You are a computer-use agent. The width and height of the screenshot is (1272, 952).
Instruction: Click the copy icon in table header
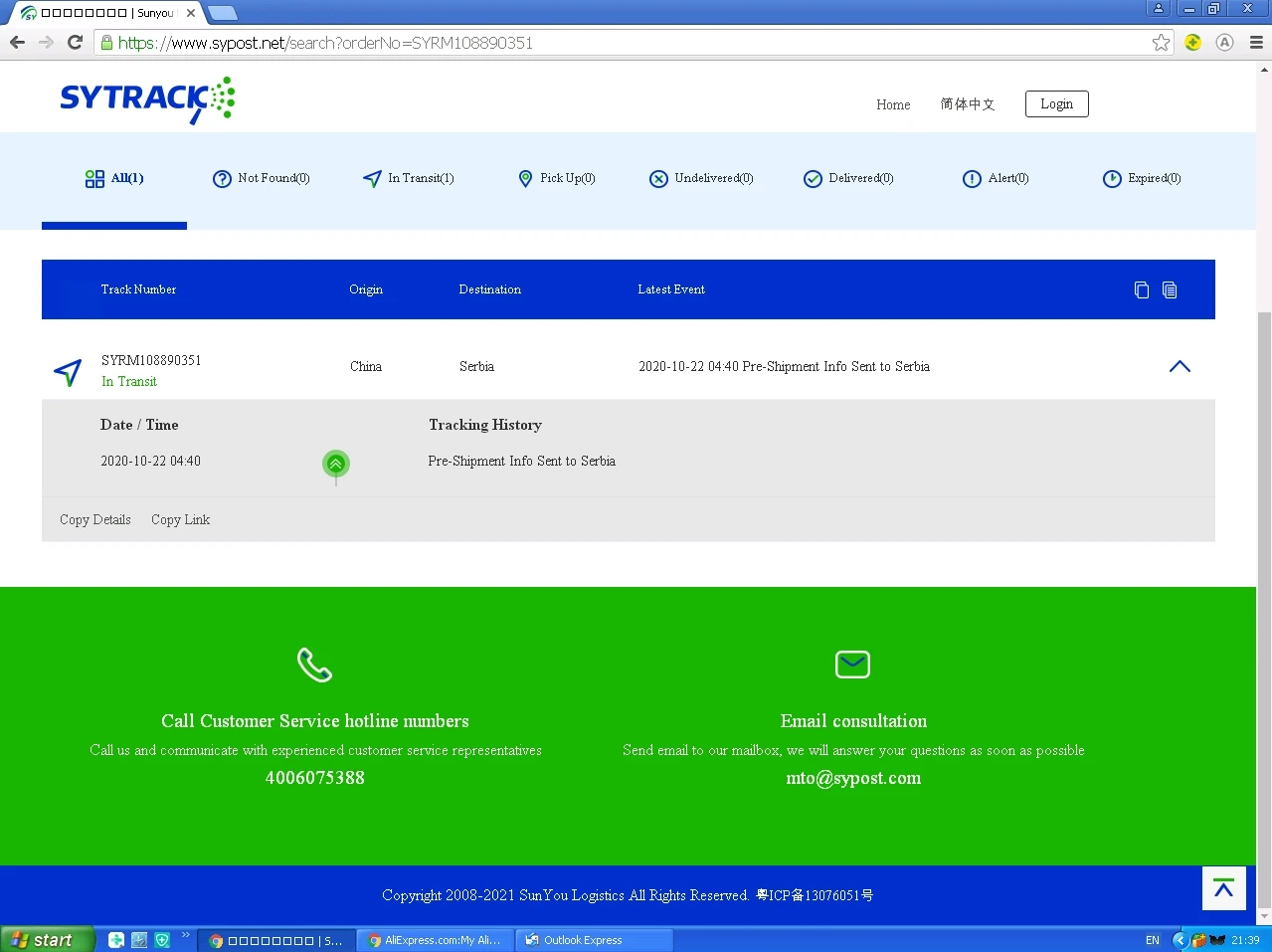point(1142,289)
